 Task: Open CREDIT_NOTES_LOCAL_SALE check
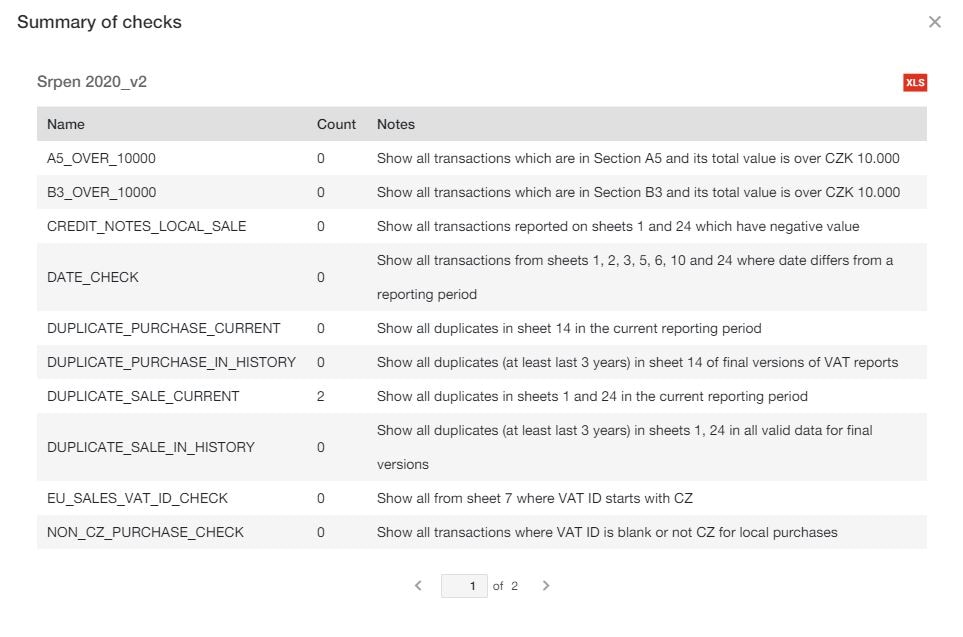[146, 226]
